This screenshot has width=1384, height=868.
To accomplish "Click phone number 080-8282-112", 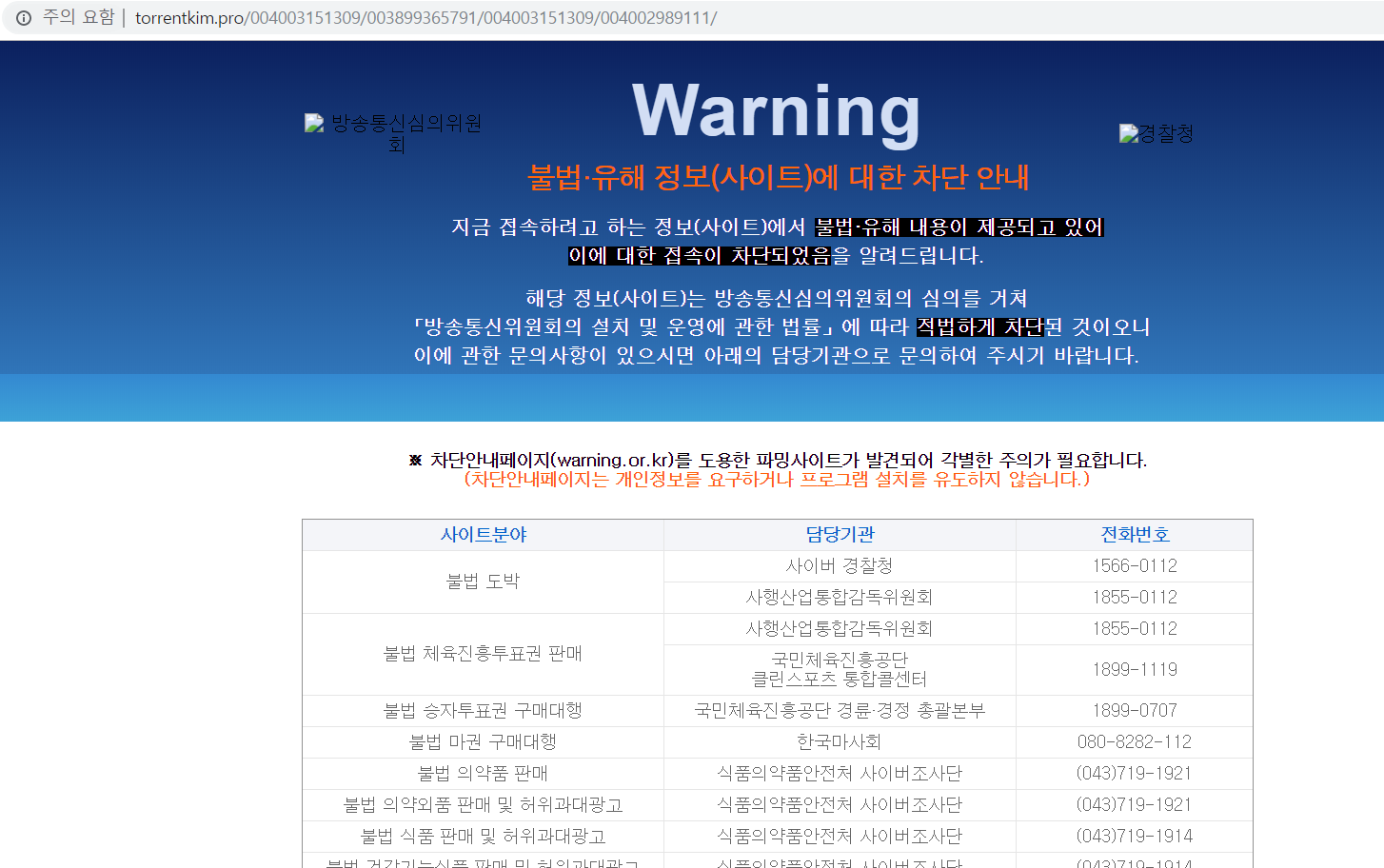I will pos(1135,742).
